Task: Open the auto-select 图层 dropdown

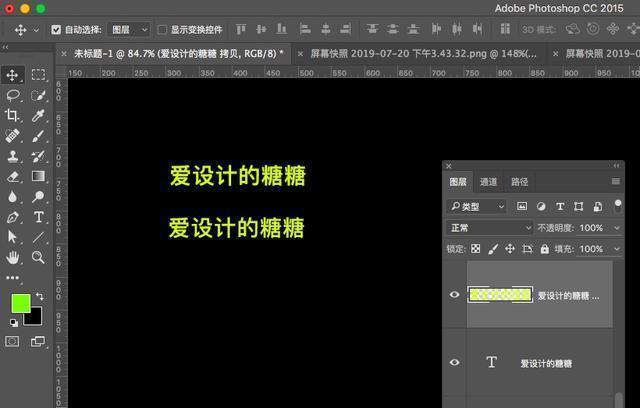Action: pyautogui.click(x=129, y=29)
